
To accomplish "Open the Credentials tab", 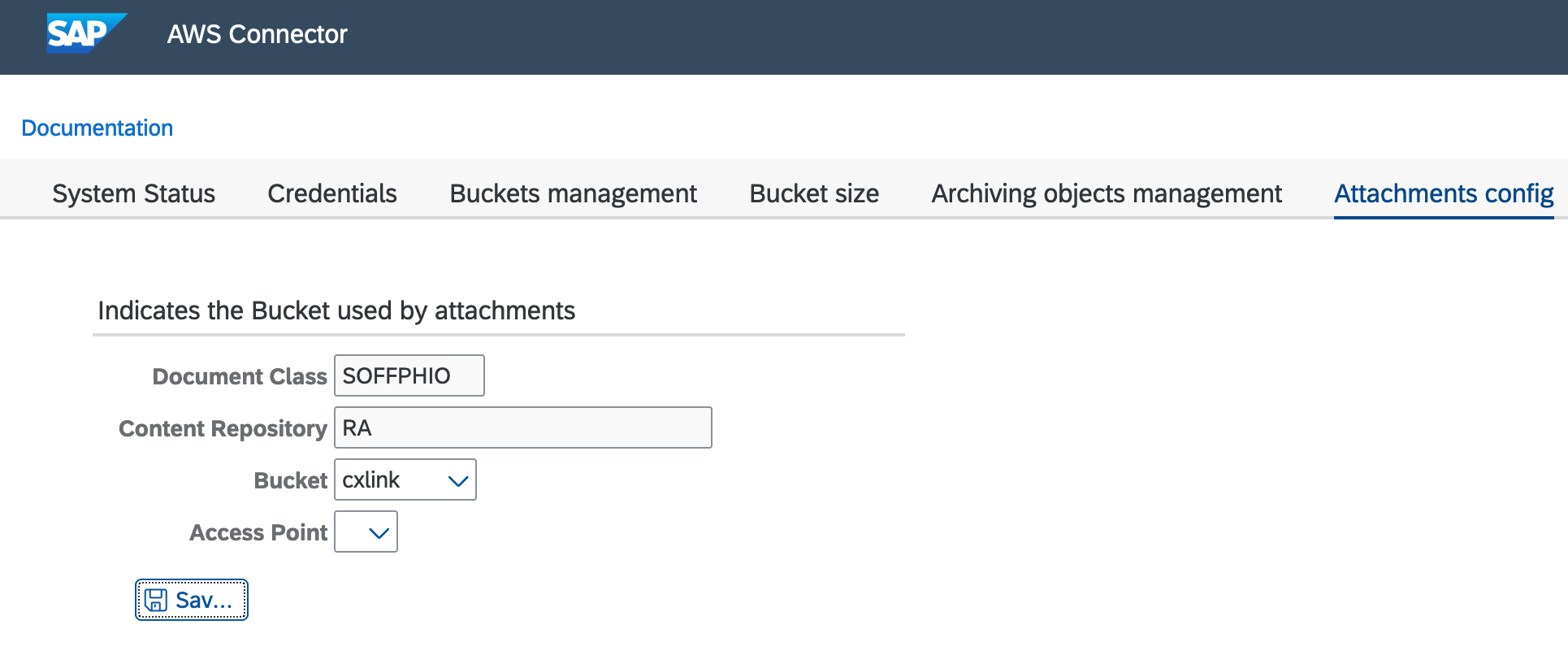I will click(331, 193).
